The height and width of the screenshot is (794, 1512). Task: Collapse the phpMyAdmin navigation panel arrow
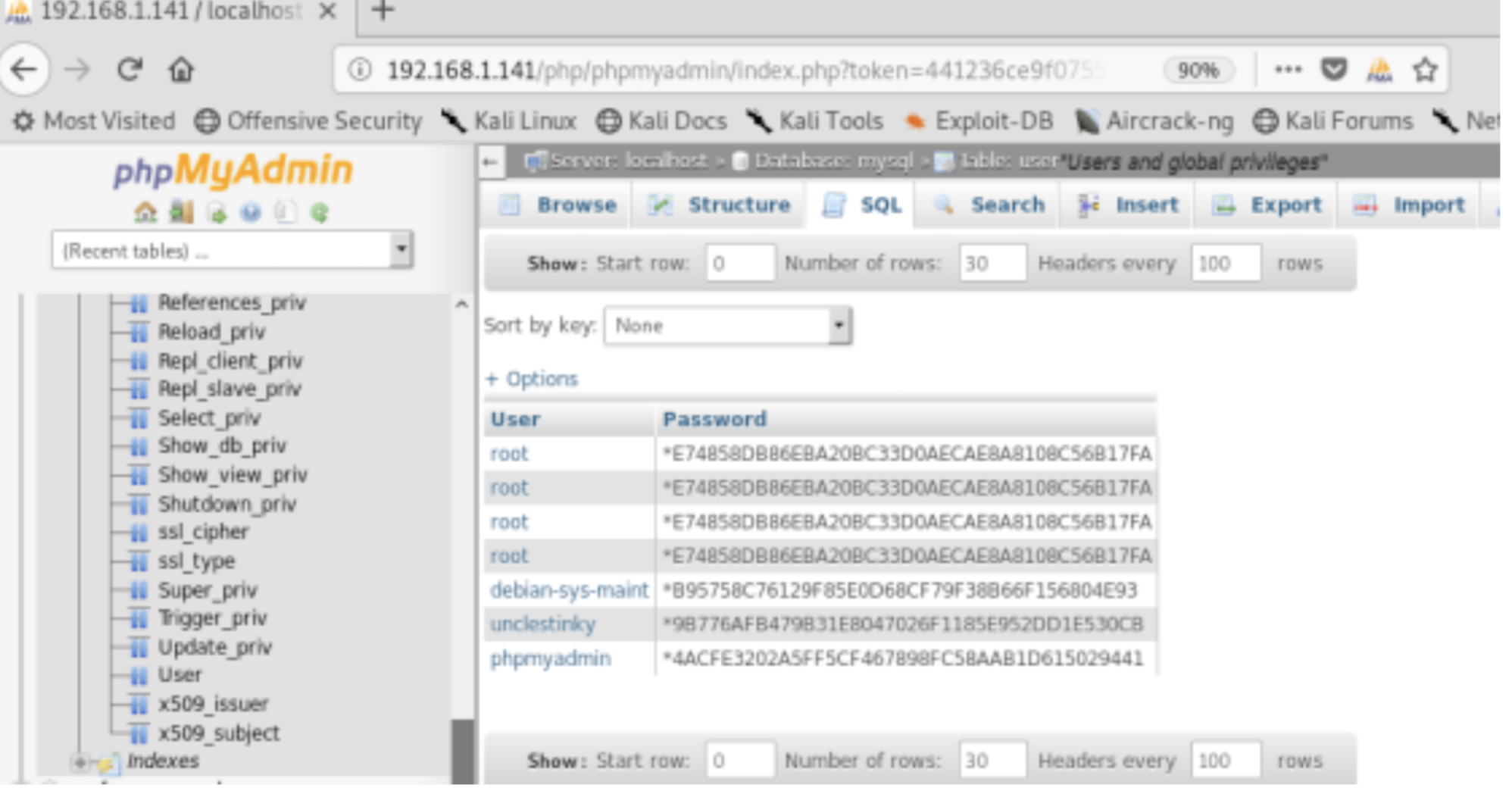[x=491, y=162]
